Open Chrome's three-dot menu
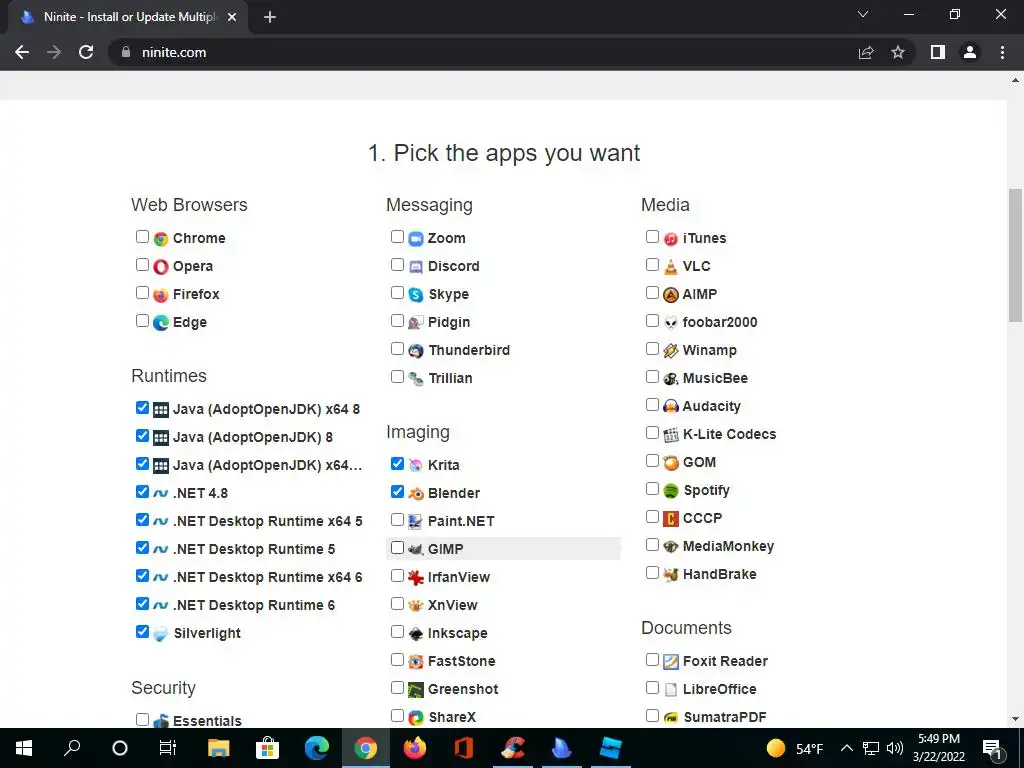 pos(1002,52)
